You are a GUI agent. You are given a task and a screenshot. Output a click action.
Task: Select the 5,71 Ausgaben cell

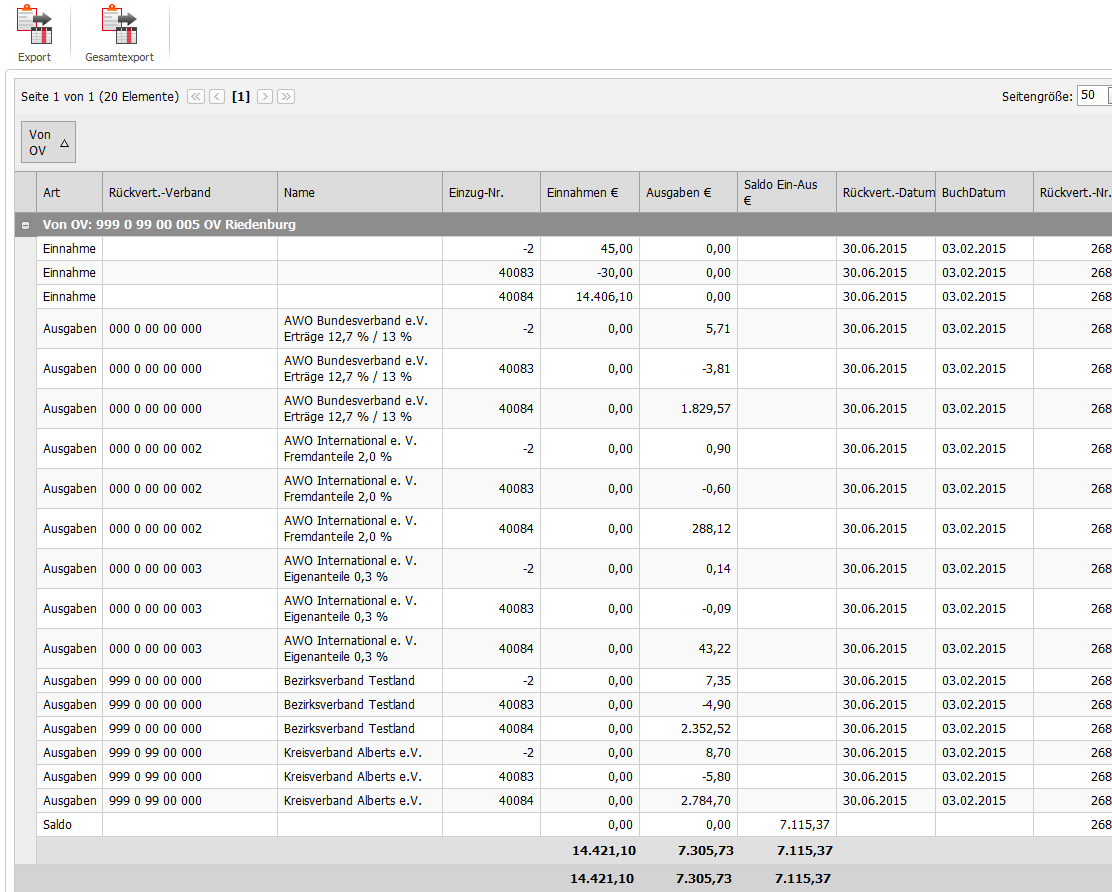[689, 329]
